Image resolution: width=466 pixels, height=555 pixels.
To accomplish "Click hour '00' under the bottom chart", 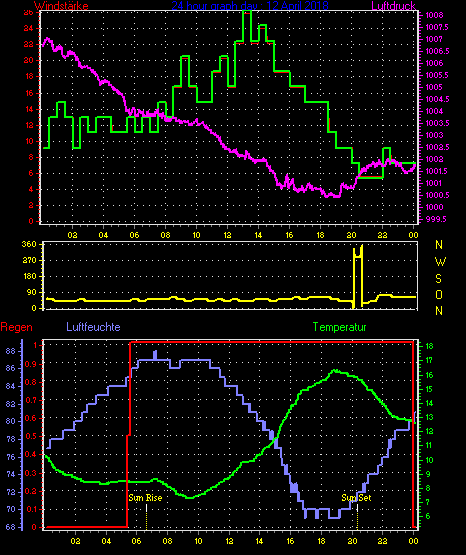I will click(x=413, y=541).
